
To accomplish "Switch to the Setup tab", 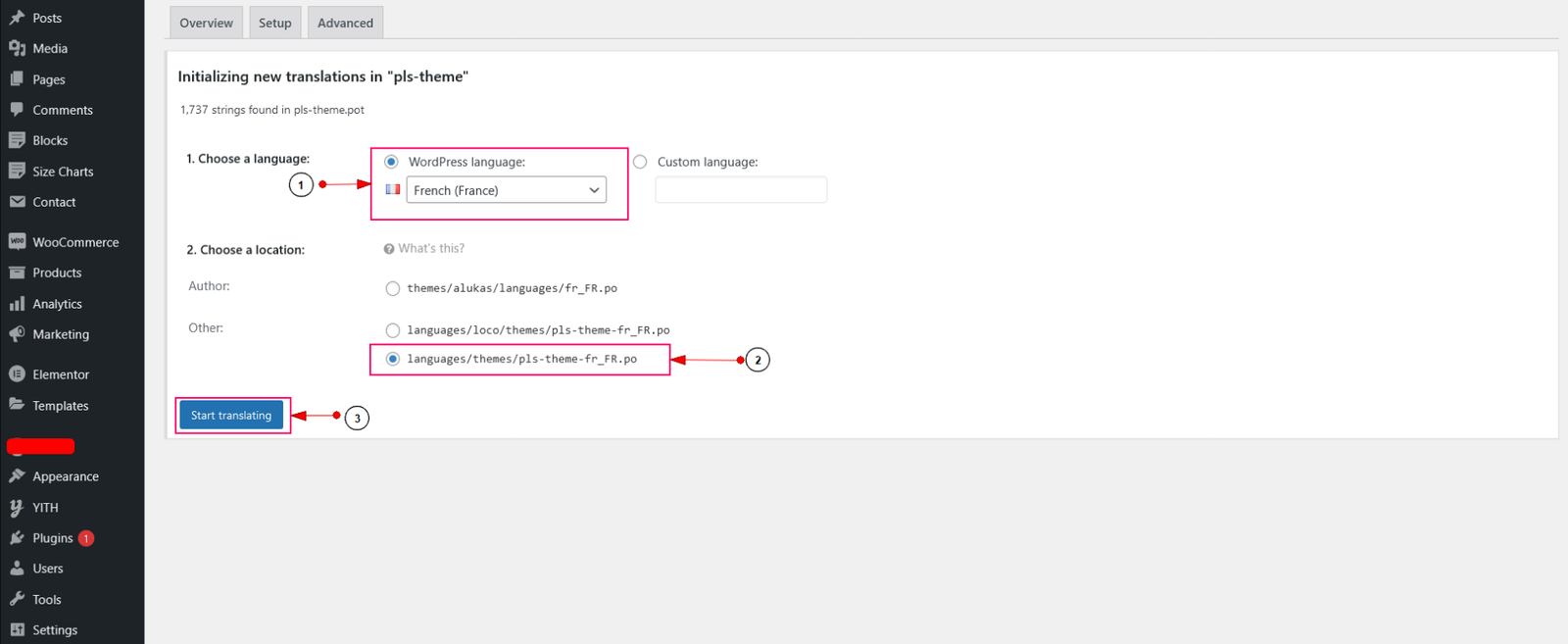I will point(274,23).
